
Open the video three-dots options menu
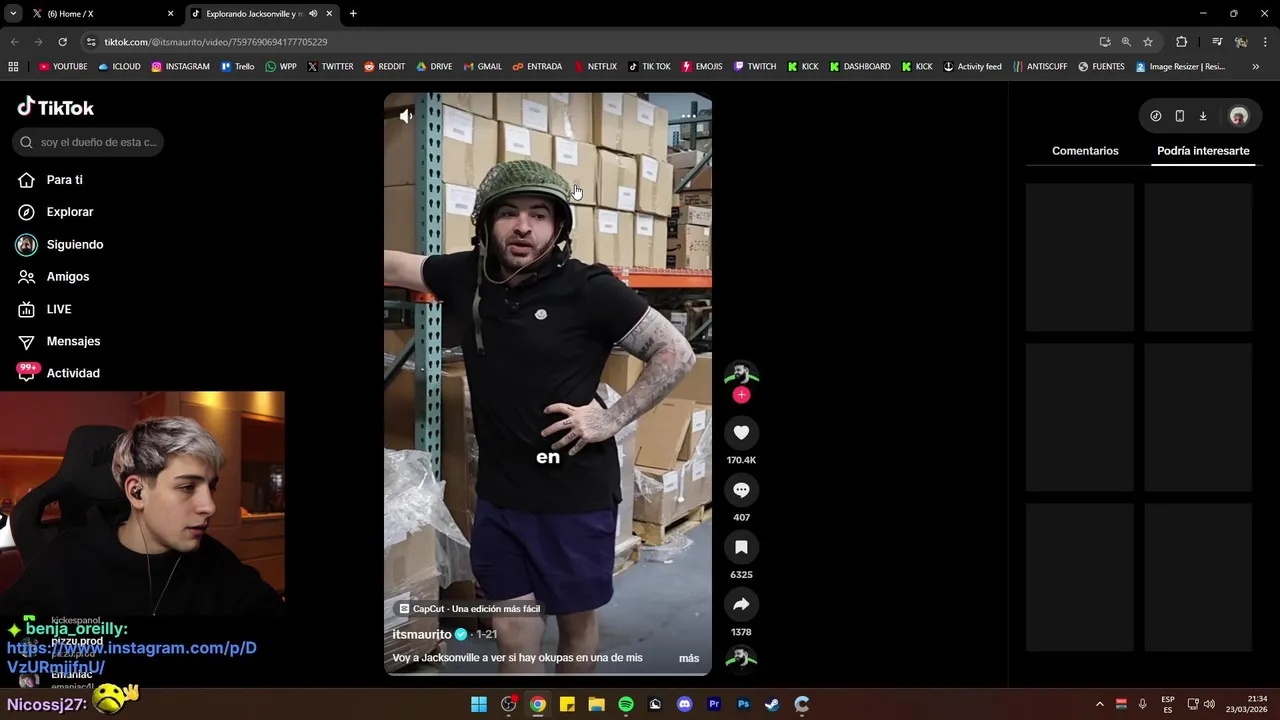pyautogui.click(x=688, y=116)
